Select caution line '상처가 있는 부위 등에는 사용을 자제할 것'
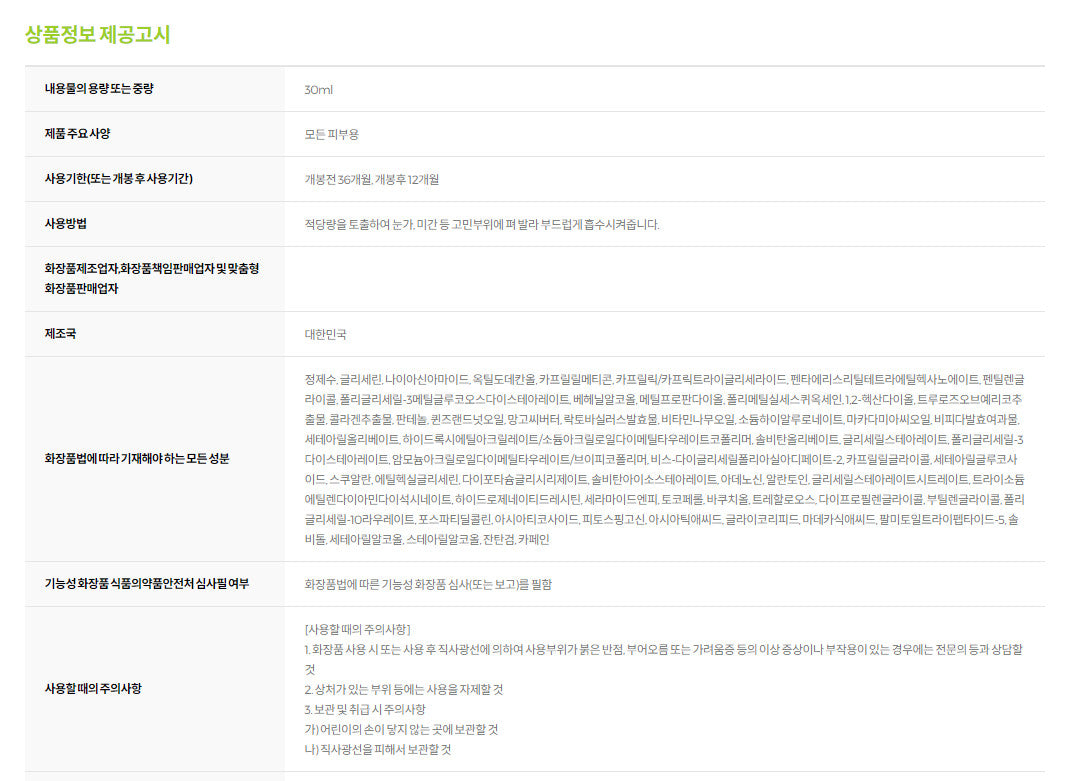1068x781 pixels. (x=403, y=689)
